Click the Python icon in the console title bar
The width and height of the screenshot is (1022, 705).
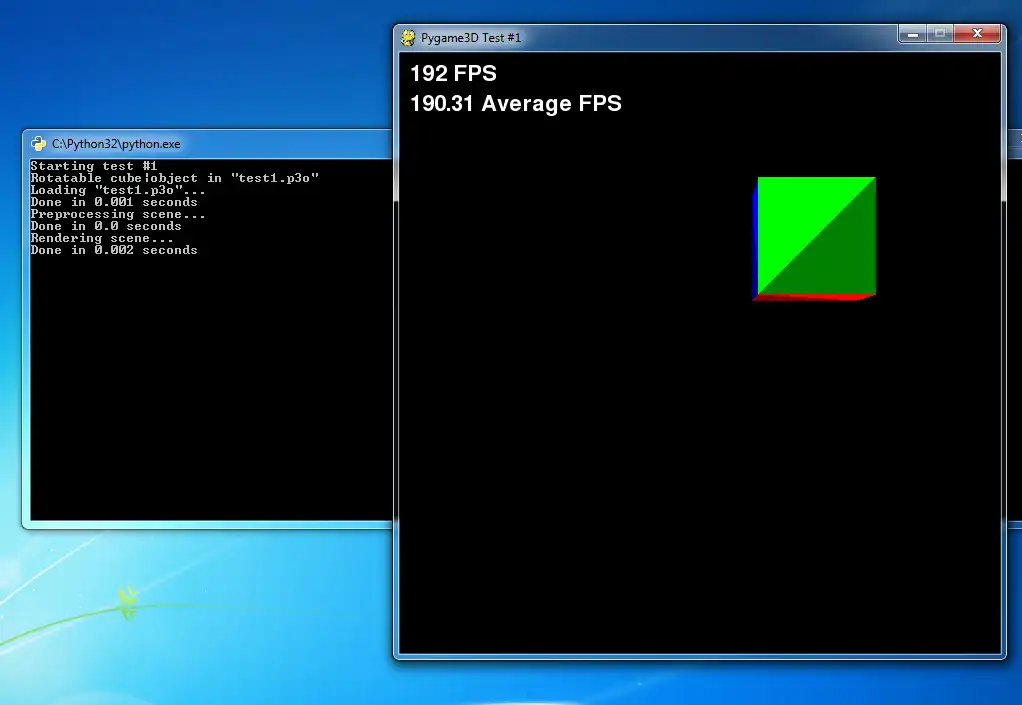pyautogui.click(x=38, y=143)
